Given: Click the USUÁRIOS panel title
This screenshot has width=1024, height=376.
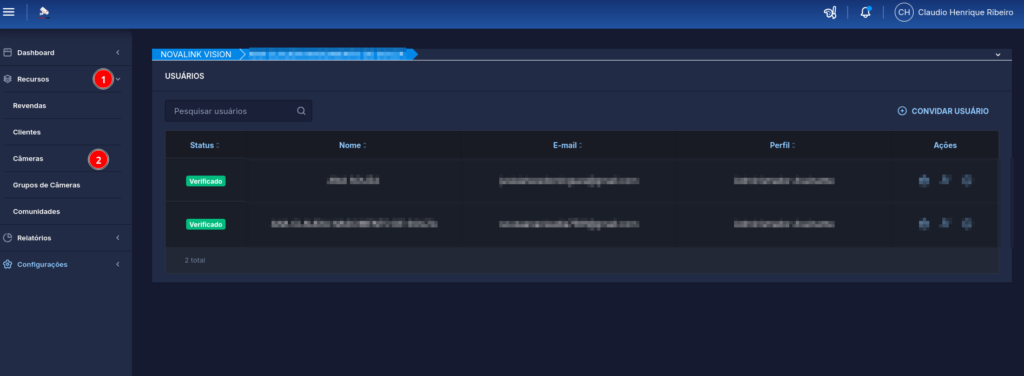Looking at the screenshot, I should (x=185, y=76).
